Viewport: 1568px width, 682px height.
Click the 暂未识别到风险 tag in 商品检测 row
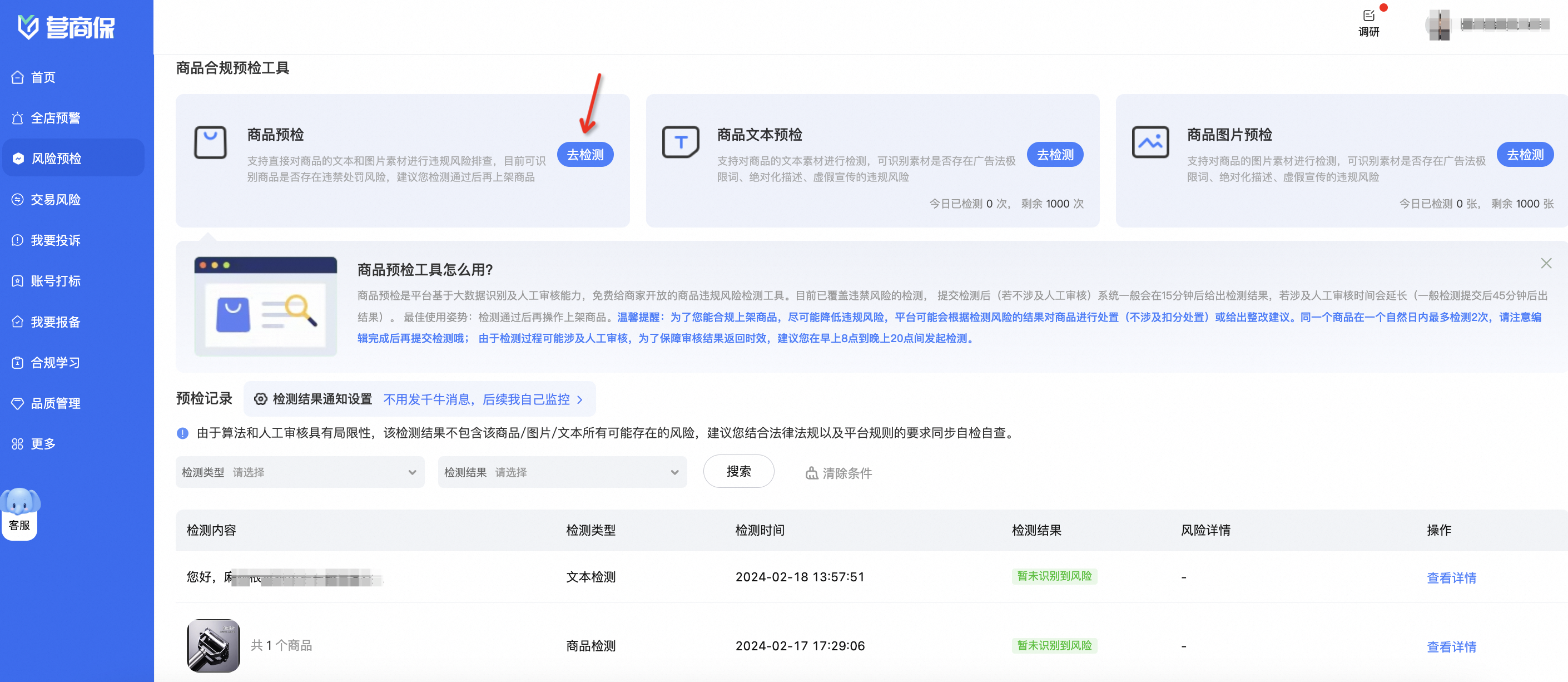click(x=1054, y=645)
